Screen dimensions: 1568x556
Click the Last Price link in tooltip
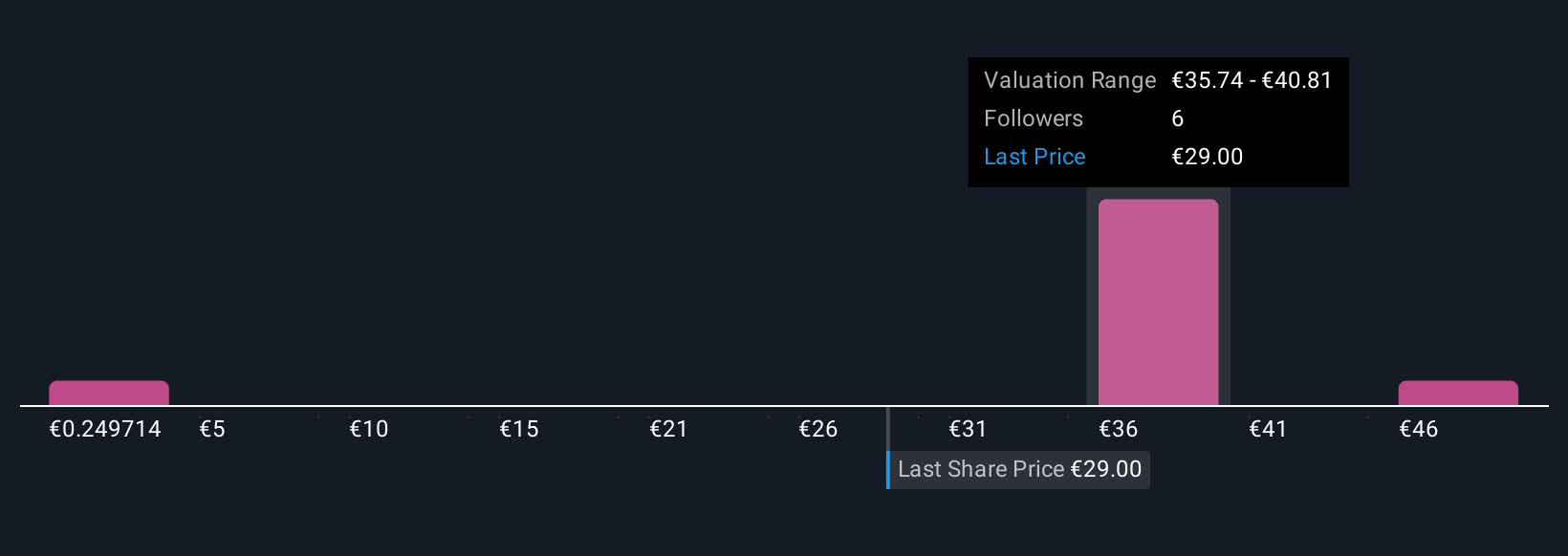click(x=1034, y=157)
